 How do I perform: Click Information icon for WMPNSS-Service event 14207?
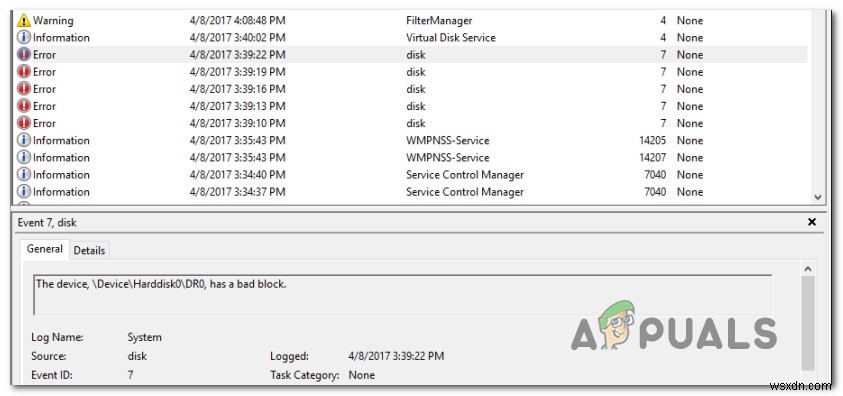click(24, 158)
